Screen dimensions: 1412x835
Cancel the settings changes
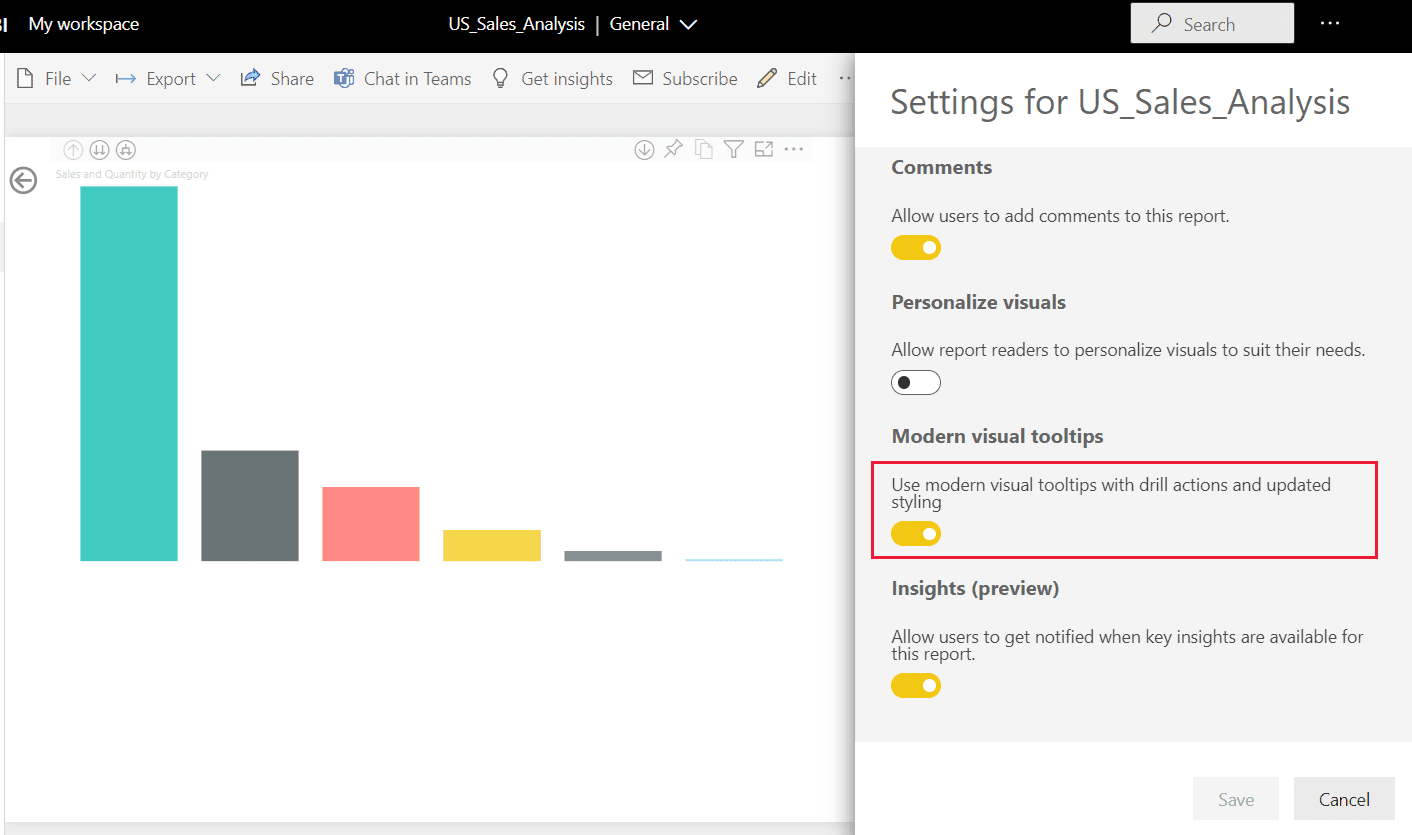(1344, 799)
